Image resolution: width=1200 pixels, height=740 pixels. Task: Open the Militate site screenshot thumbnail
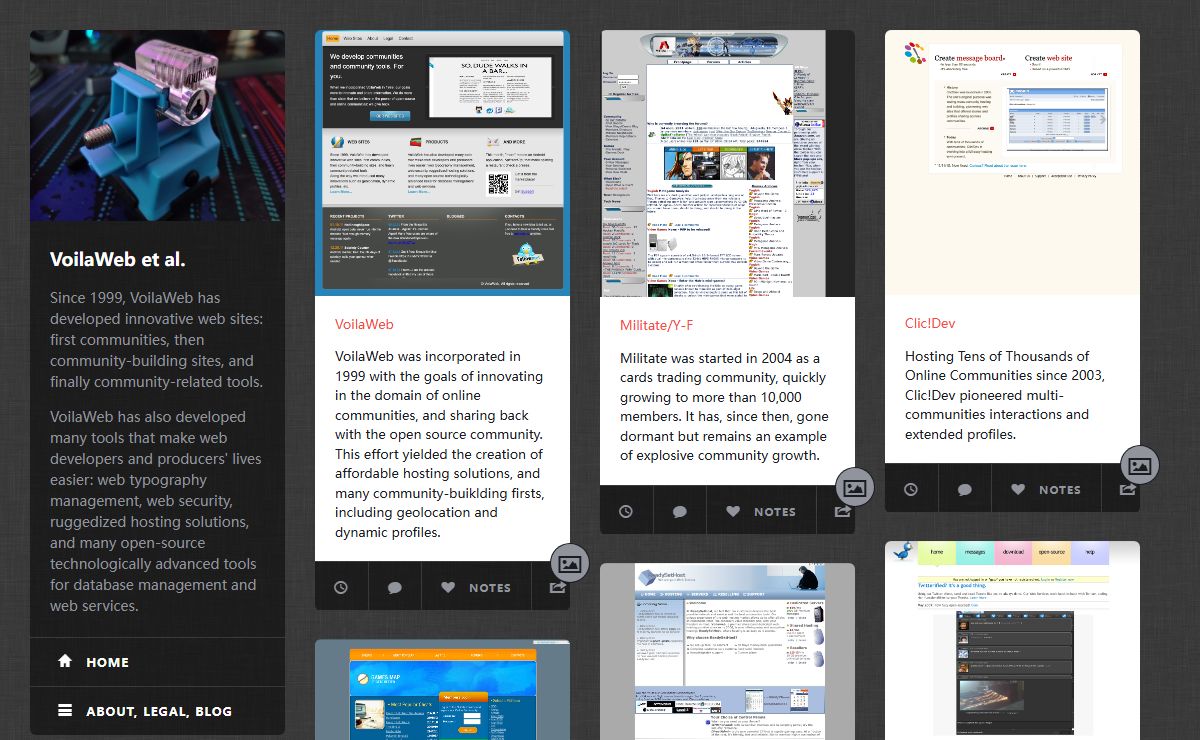(x=727, y=163)
